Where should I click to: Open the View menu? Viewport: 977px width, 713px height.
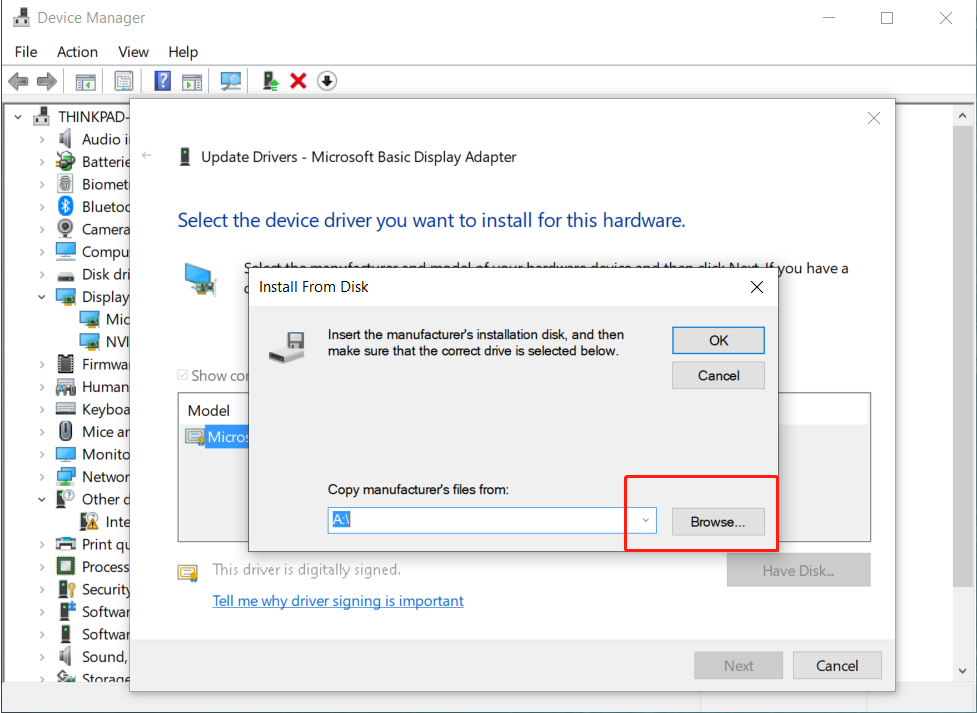[133, 52]
